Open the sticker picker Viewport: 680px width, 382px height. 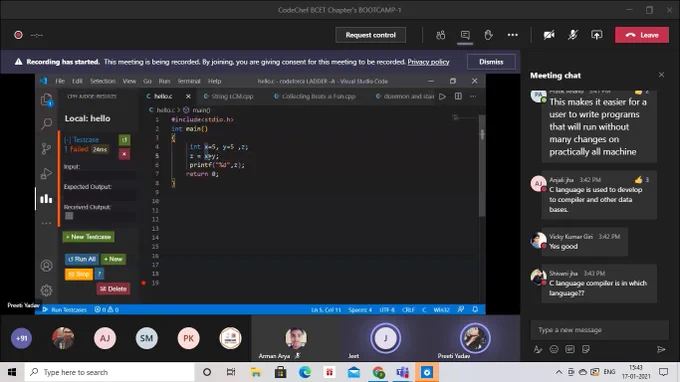586,349
